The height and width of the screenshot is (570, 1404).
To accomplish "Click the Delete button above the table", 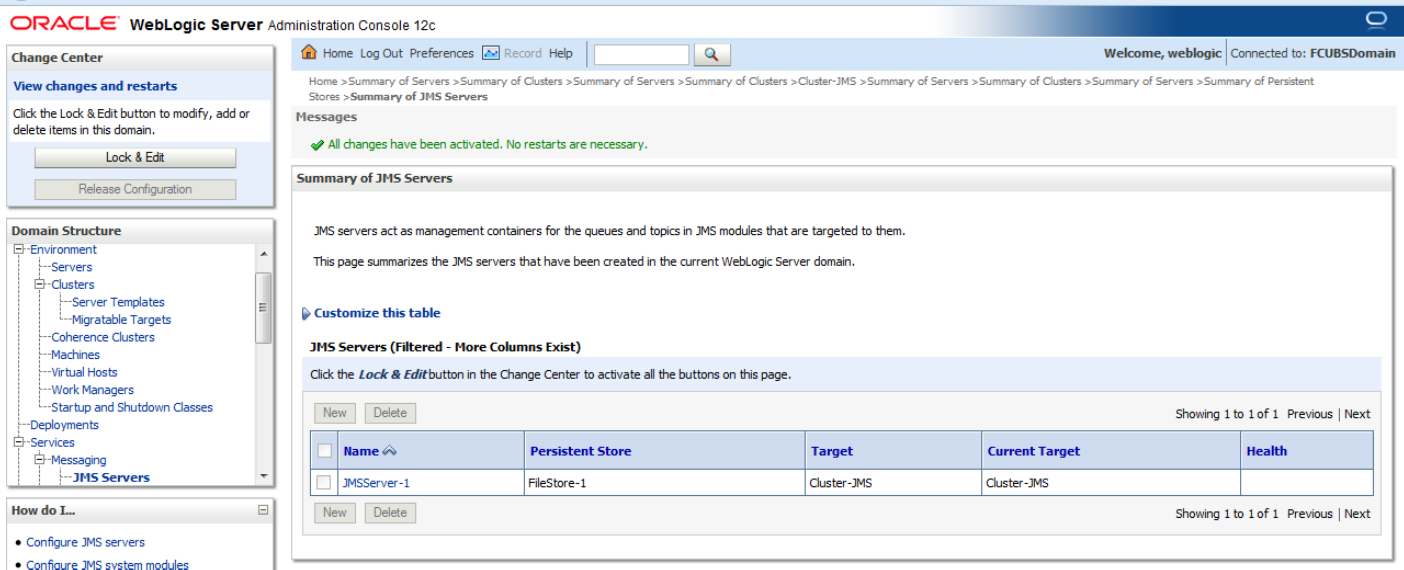I will point(390,413).
